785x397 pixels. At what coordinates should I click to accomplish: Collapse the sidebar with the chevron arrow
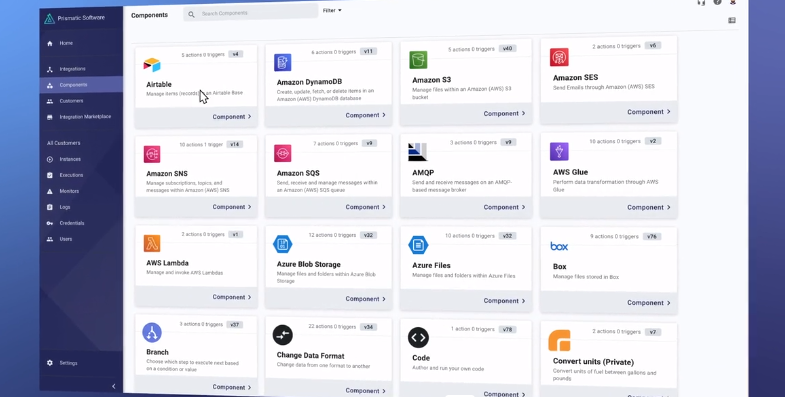click(x=114, y=386)
